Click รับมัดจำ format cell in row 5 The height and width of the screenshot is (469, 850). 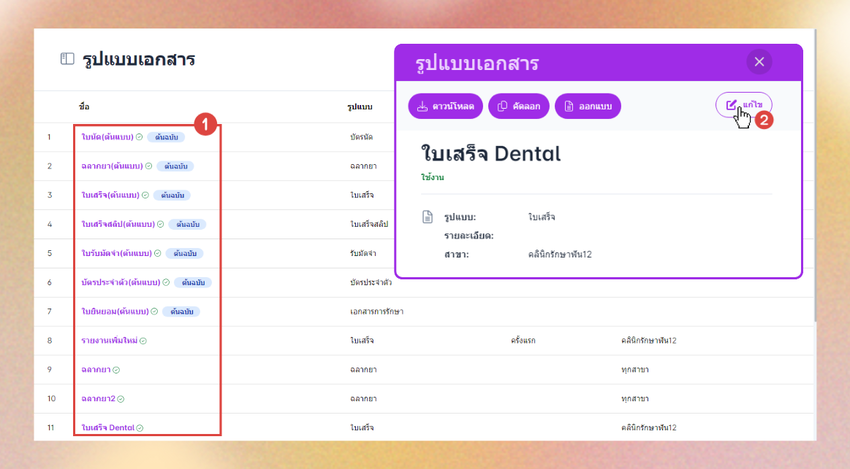pyautogui.click(x=363, y=253)
